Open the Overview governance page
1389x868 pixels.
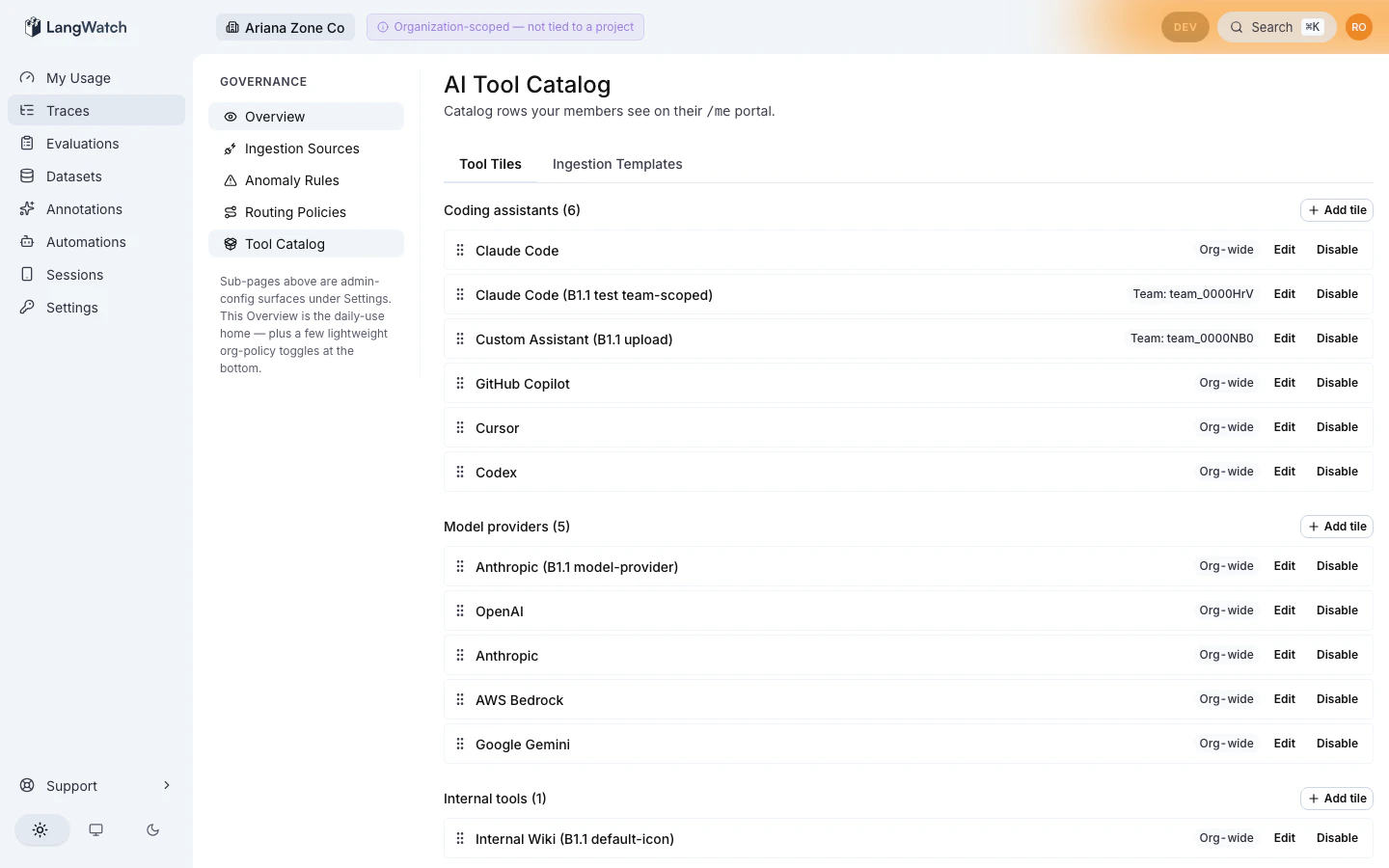306,117
